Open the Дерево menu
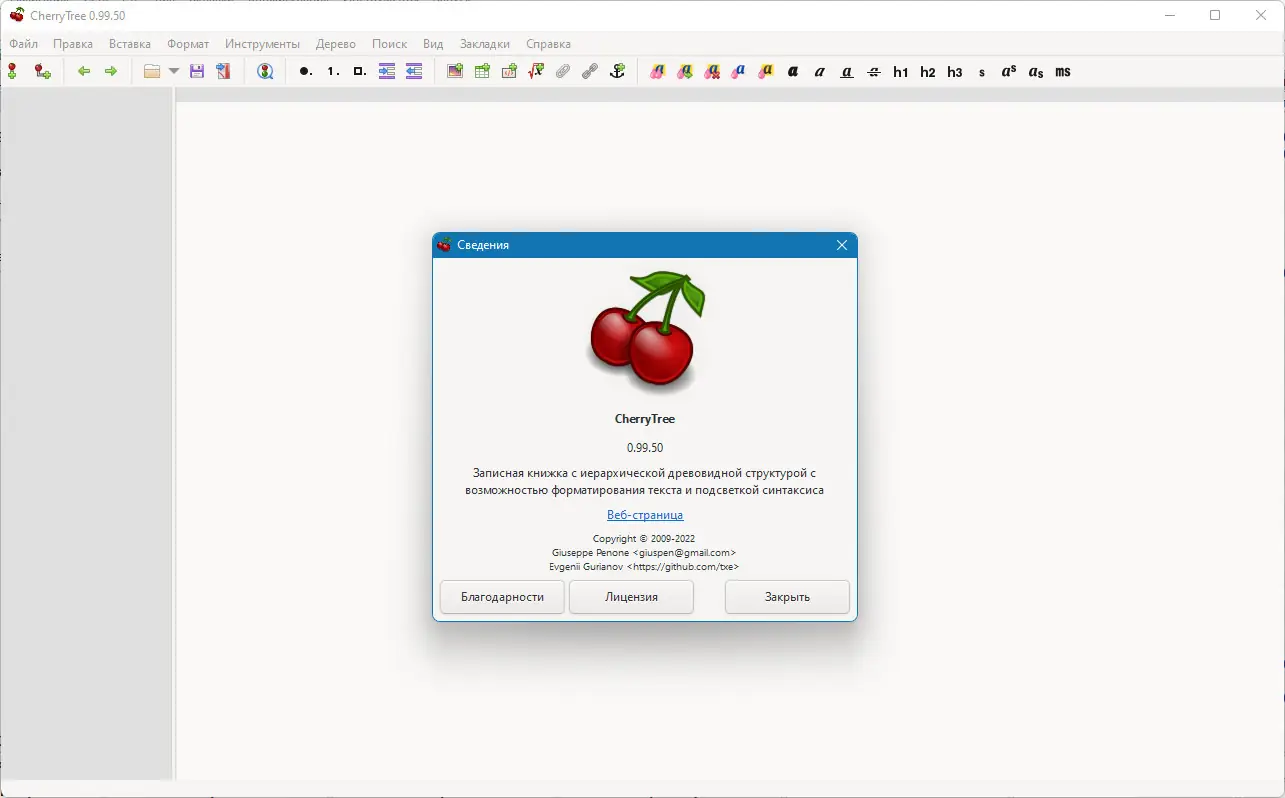Image resolution: width=1285 pixels, height=798 pixels. click(x=336, y=44)
